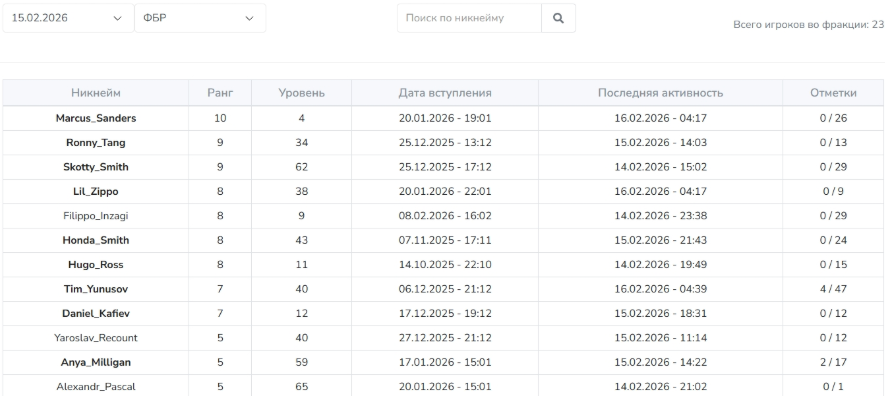Click marks 0 / 9 for Lil_Zippo

point(833,191)
